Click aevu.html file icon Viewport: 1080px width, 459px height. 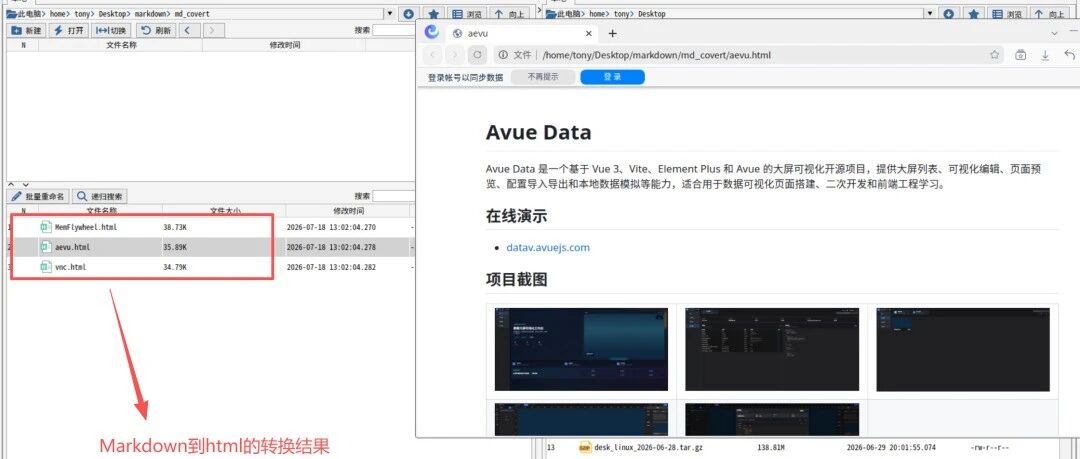coord(46,247)
